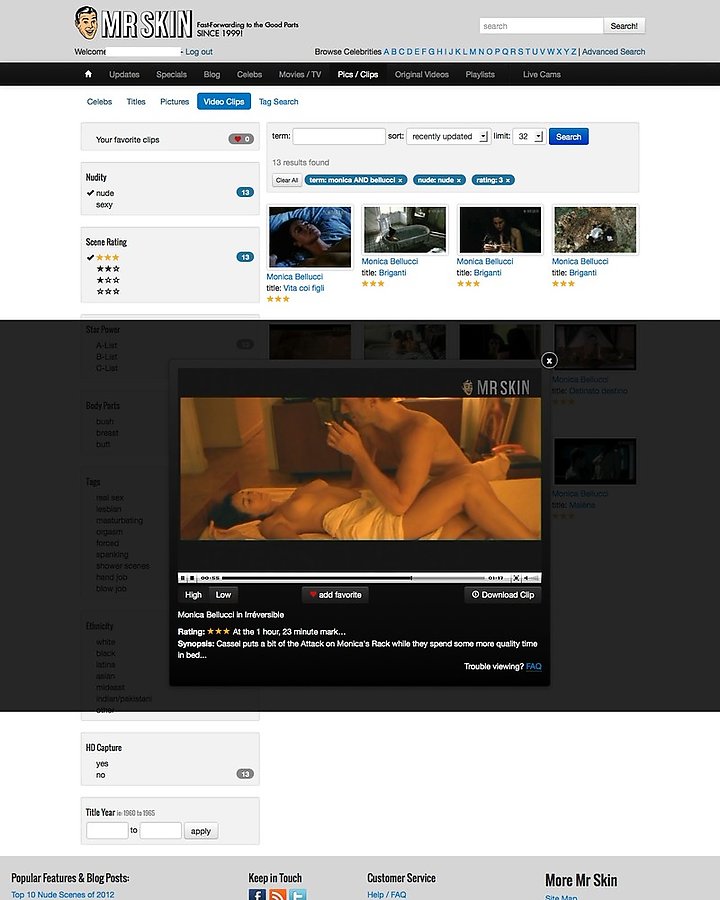The height and width of the screenshot is (900, 720).
Task: Mute the video with the speaker icon
Action: click(526, 578)
